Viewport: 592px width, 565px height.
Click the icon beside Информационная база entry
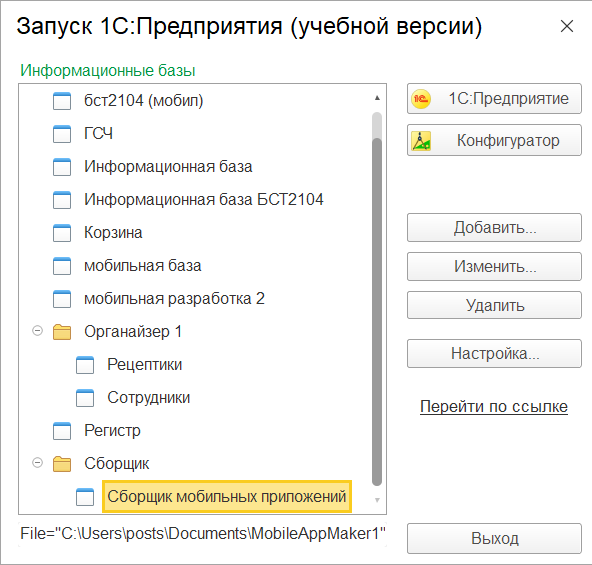pyautogui.click(x=62, y=167)
